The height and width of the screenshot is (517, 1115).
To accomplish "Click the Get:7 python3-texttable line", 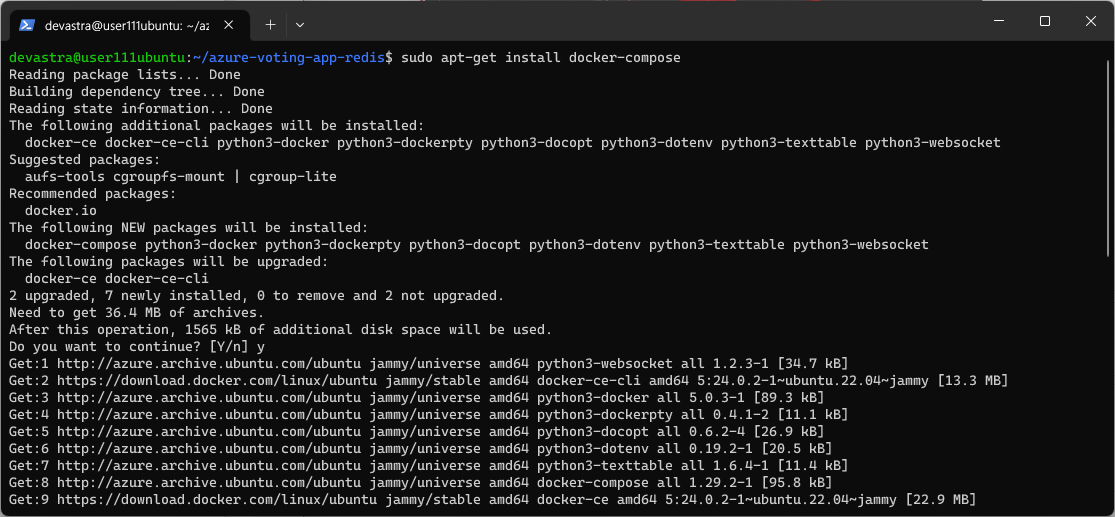I will click(x=428, y=466).
